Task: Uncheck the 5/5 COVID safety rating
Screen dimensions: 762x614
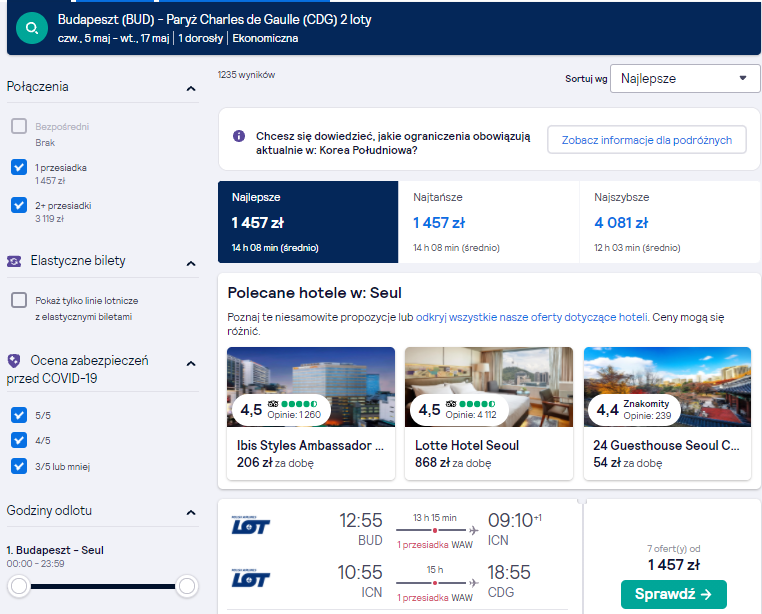Action: [19, 415]
